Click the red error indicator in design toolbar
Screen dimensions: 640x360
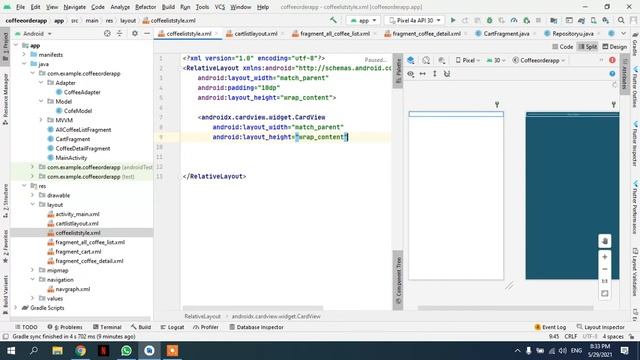pos(612,60)
